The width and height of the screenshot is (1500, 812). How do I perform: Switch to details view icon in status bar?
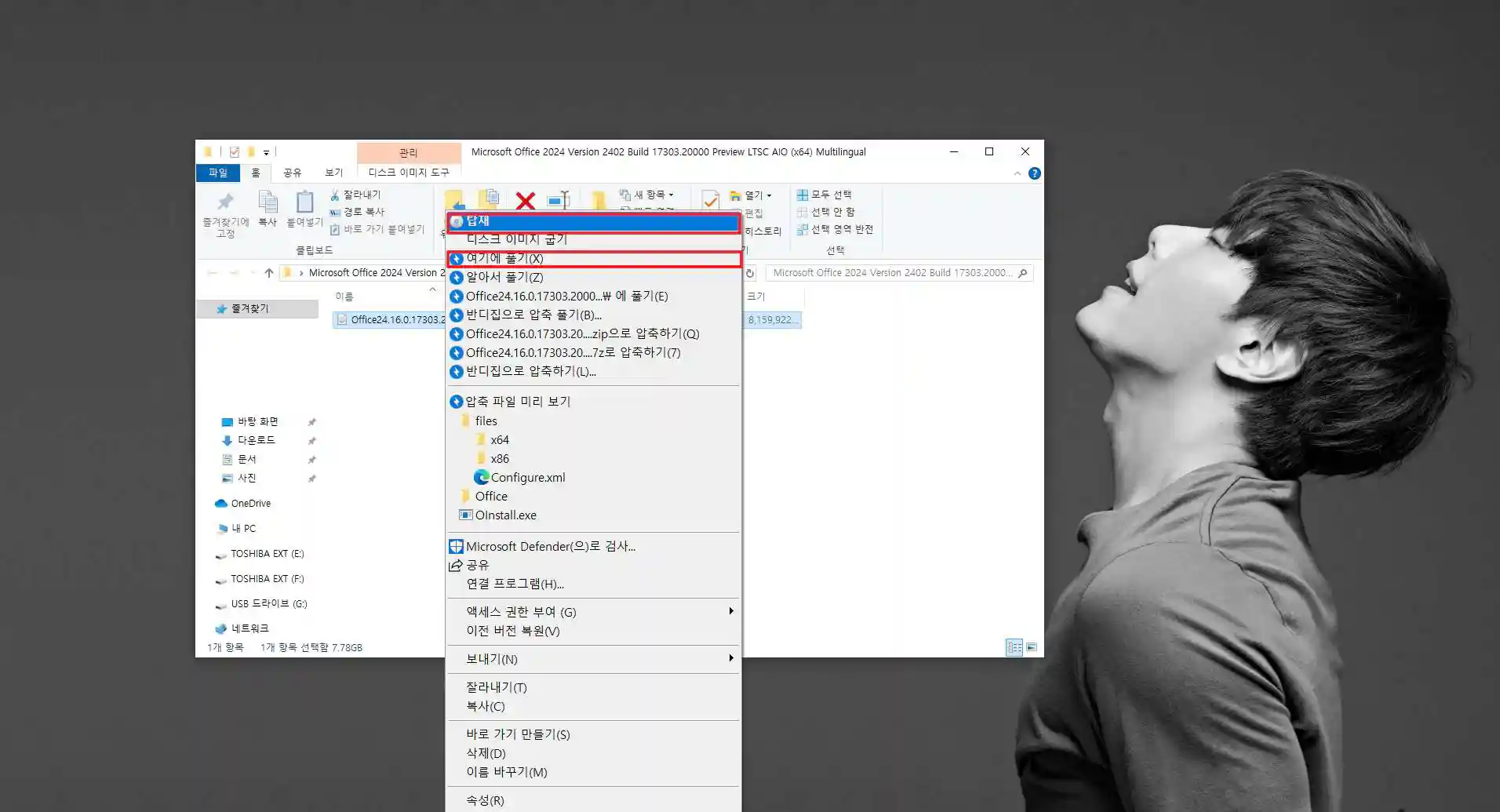[1014, 648]
